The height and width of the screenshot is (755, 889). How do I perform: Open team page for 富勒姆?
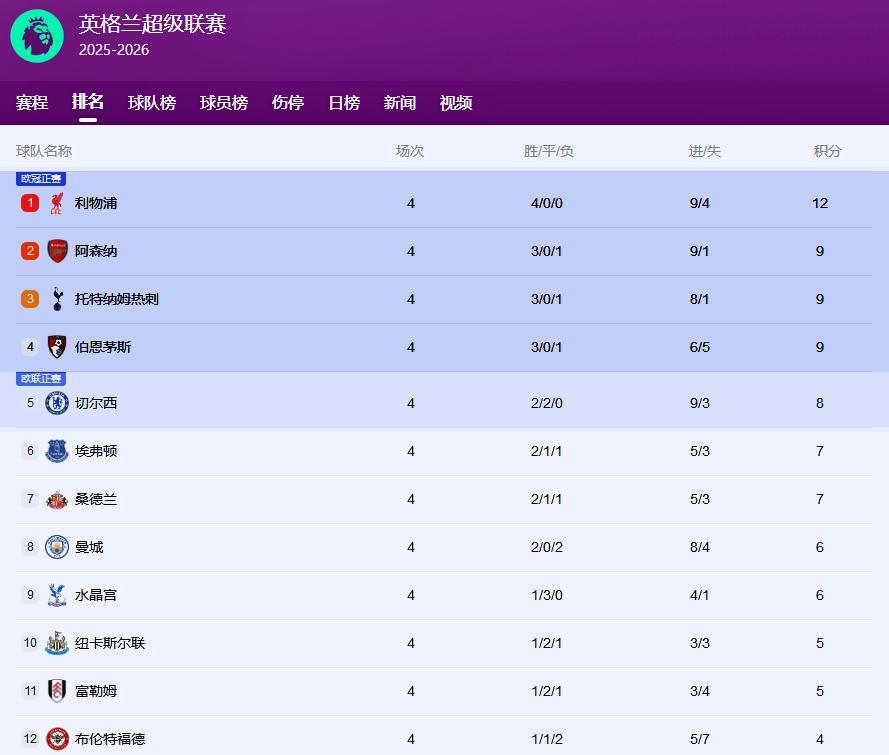(x=96, y=691)
